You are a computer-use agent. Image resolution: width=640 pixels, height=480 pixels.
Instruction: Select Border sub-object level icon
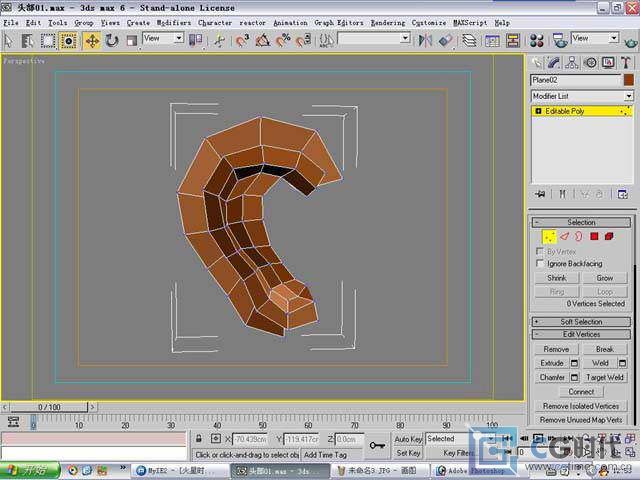coord(579,236)
